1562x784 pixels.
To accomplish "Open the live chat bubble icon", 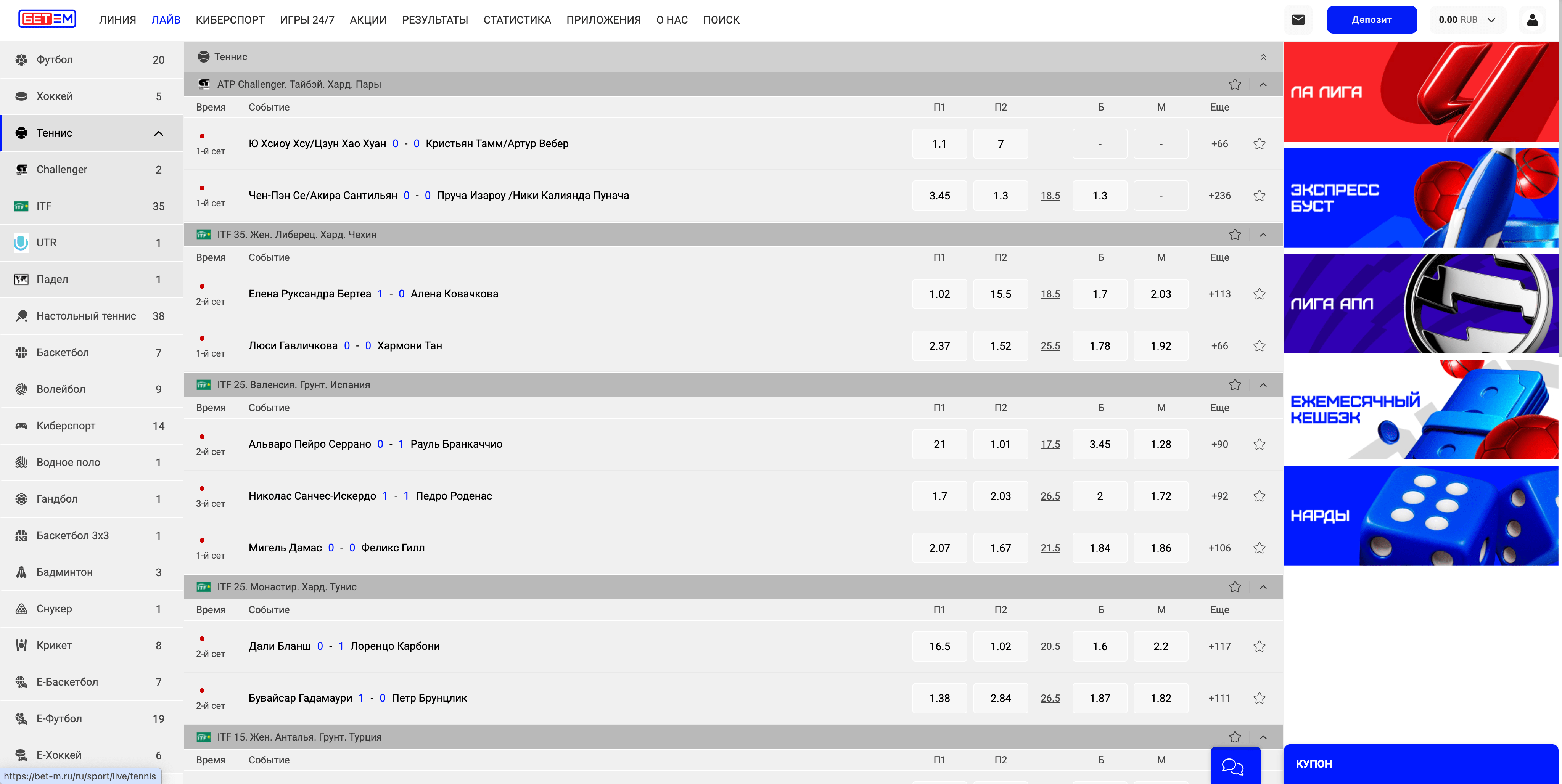I will click(x=1232, y=766).
